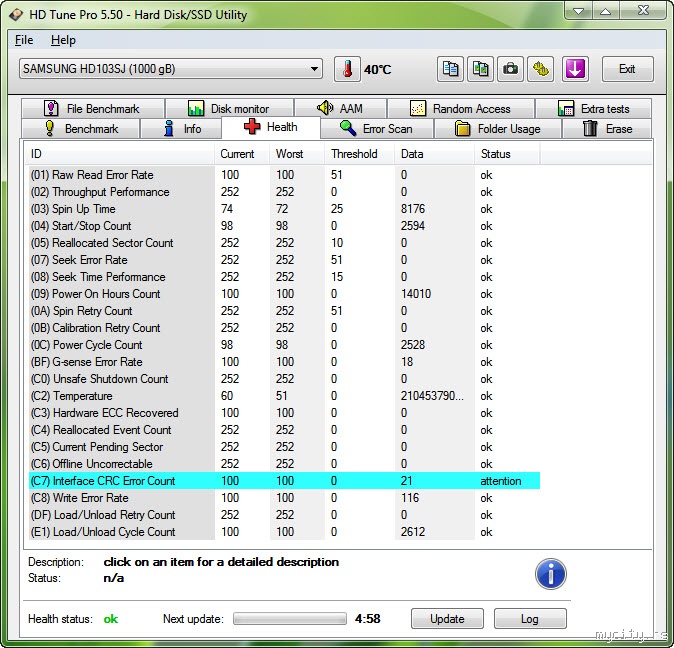Select the Write Error Rate row
Viewport: 674px width, 648px height.
[x=285, y=498]
